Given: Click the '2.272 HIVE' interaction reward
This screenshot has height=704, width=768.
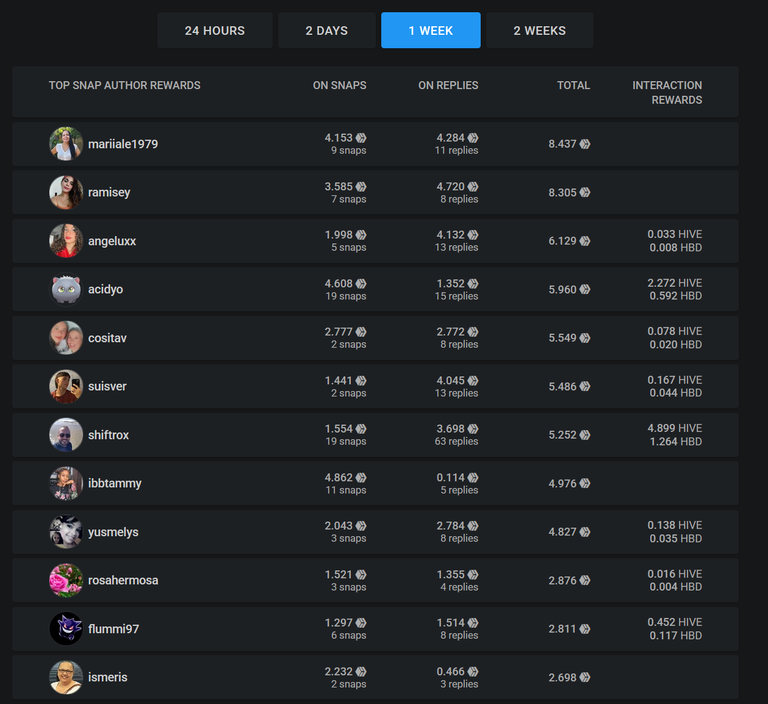Looking at the screenshot, I should (674, 283).
